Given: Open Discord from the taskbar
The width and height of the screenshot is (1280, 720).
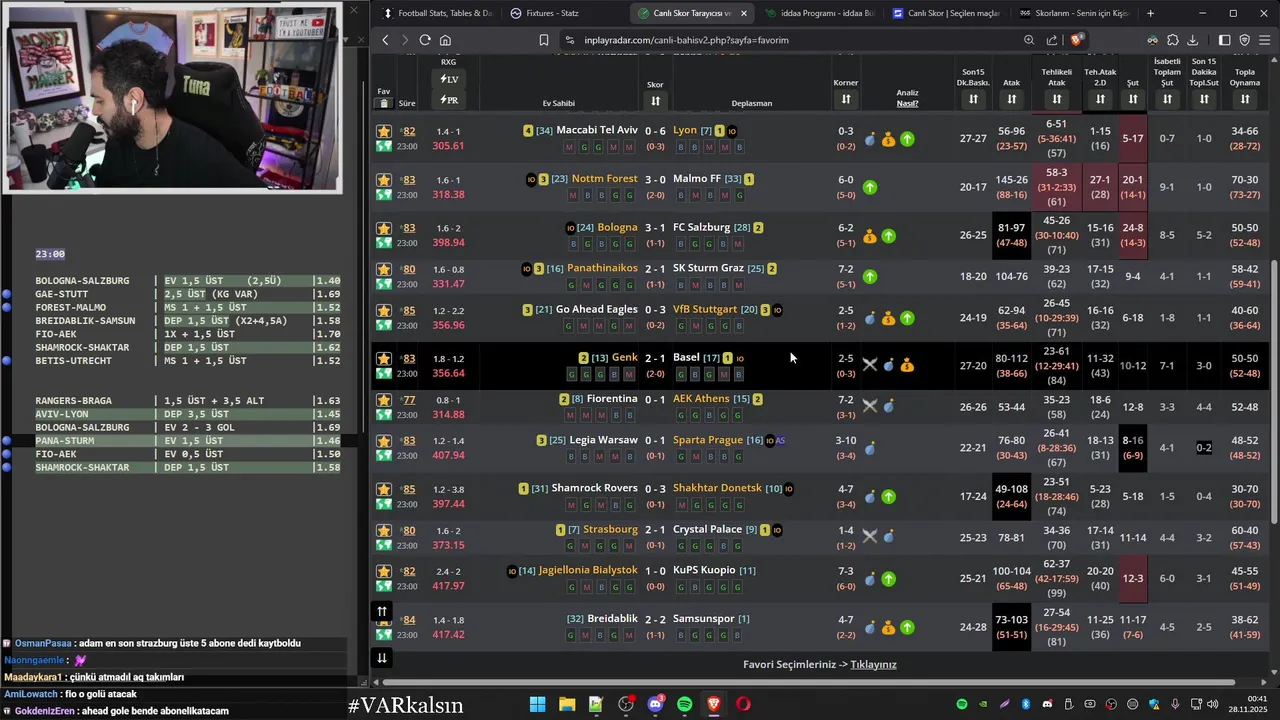Looking at the screenshot, I should click(x=656, y=704).
